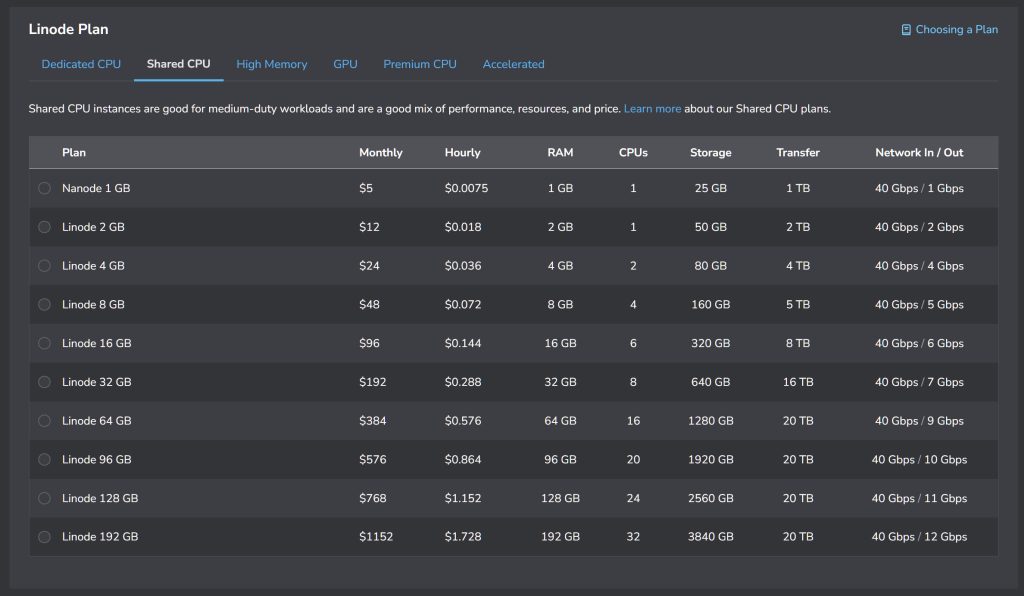Click the Transfer column header
This screenshot has width=1024, height=596.
pyautogui.click(x=797, y=152)
